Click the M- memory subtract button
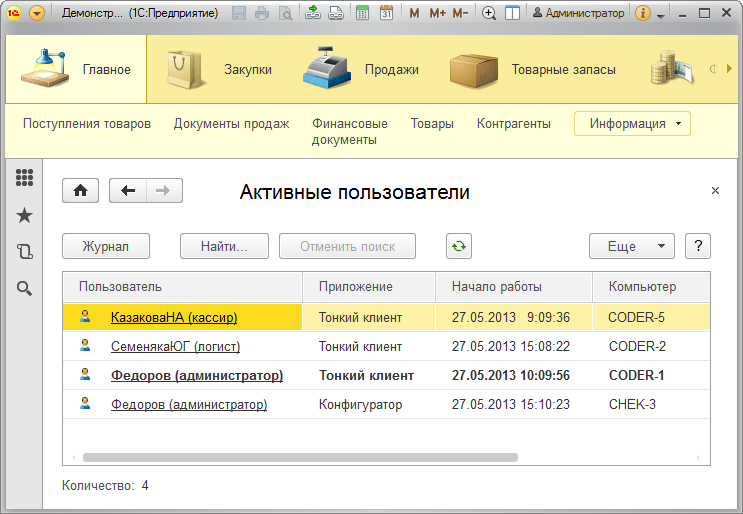The width and height of the screenshot is (743, 514). pos(460,13)
